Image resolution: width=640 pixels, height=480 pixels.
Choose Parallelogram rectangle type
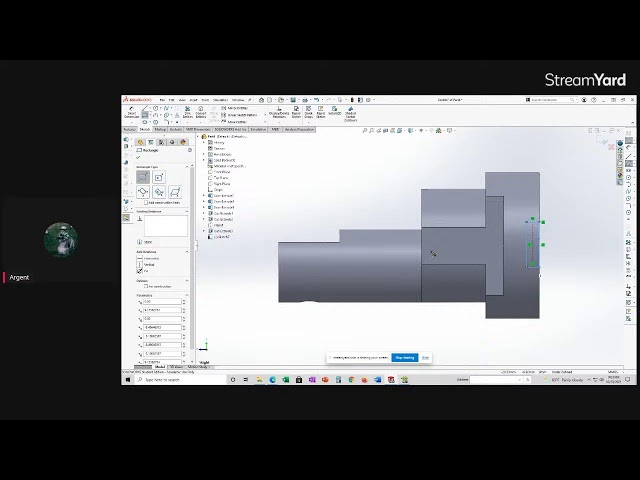(x=175, y=192)
